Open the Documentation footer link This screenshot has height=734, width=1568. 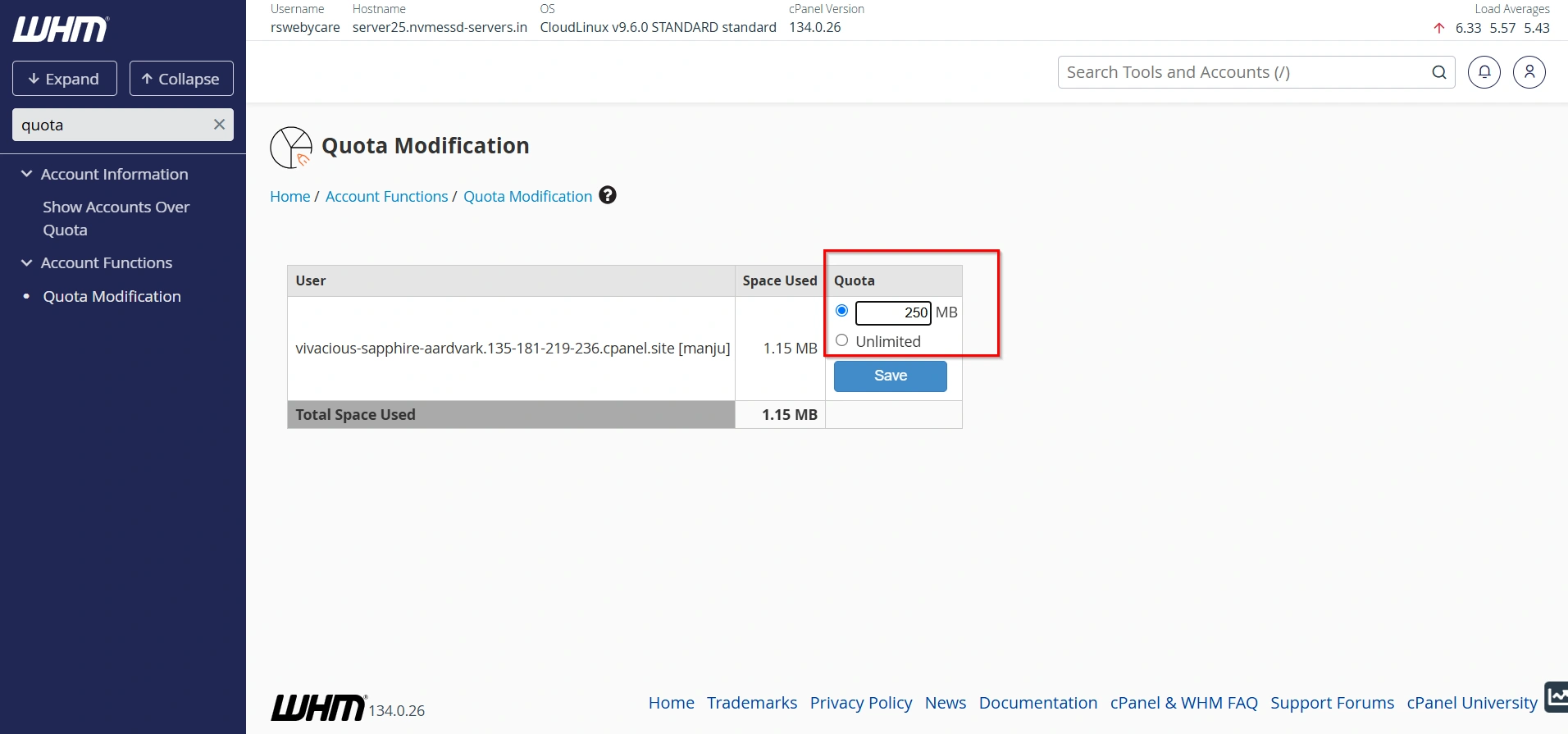point(1038,703)
